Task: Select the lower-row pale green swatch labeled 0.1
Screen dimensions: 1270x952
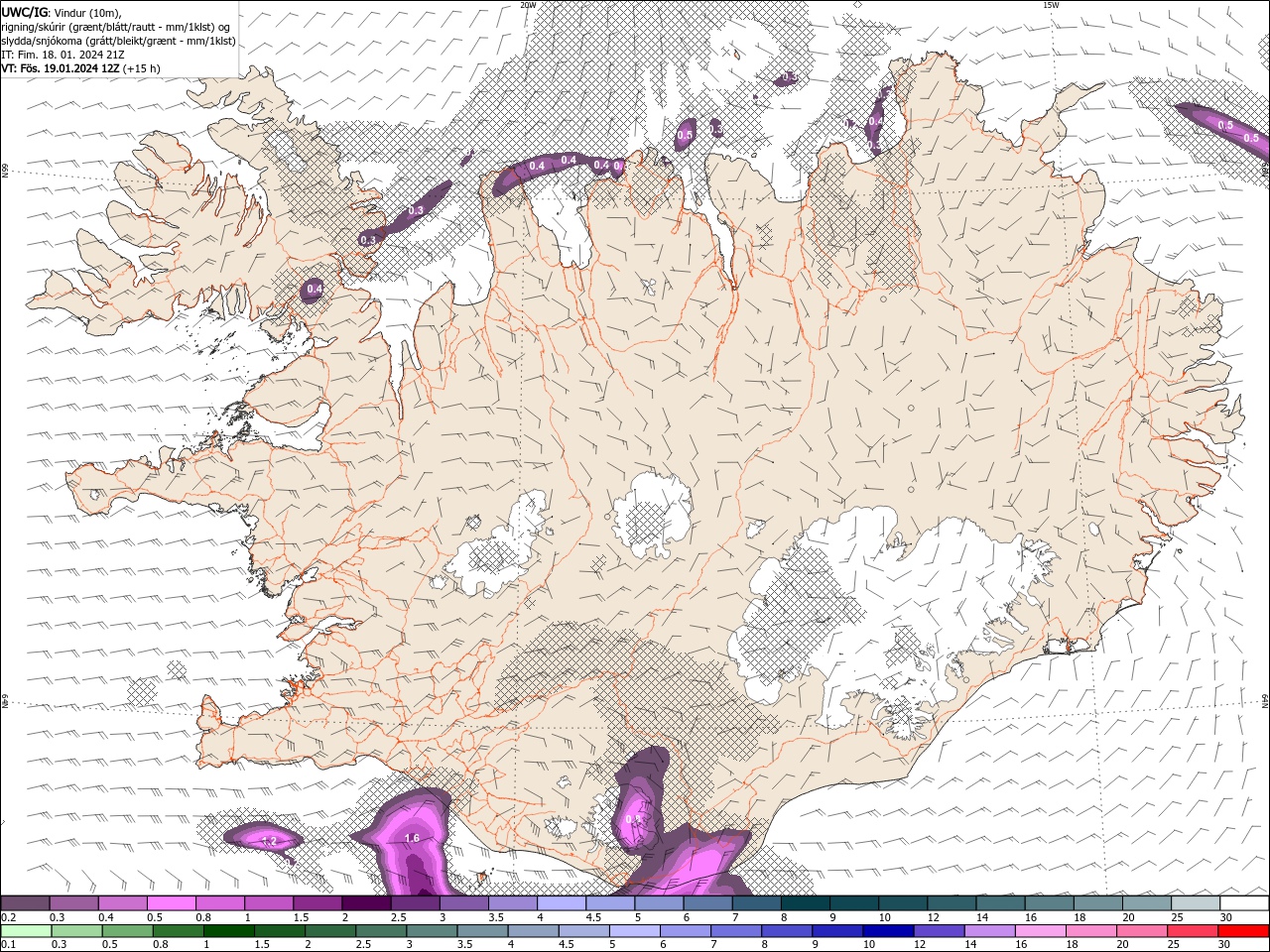Action: coord(26,931)
